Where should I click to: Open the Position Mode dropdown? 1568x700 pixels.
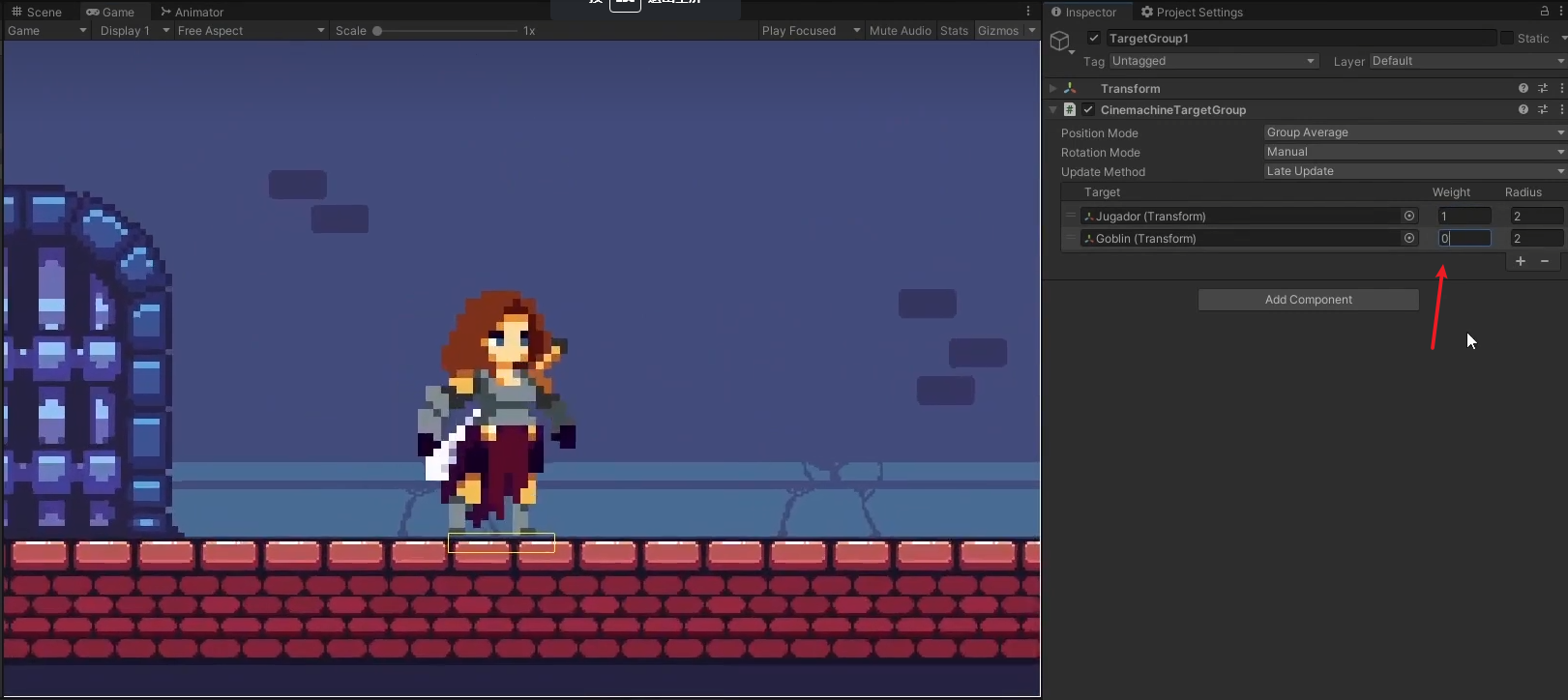click(1415, 132)
